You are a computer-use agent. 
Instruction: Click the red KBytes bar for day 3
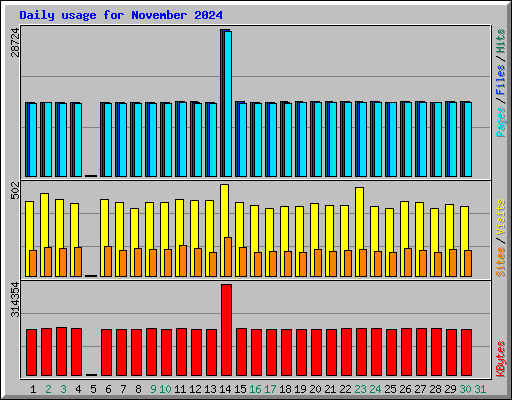[61, 351]
